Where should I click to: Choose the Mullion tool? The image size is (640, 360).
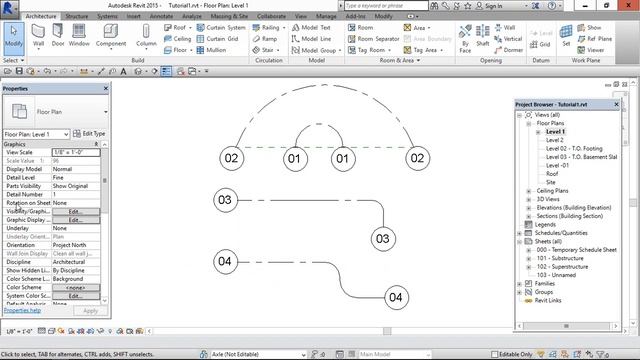[211, 50]
